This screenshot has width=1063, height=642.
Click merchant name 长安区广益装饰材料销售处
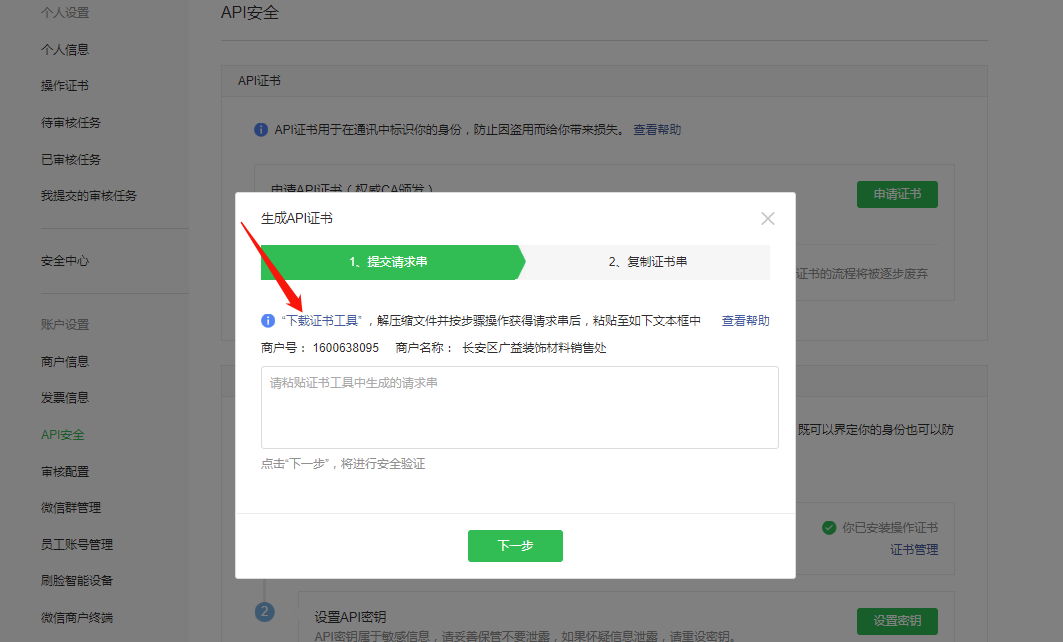(534, 348)
